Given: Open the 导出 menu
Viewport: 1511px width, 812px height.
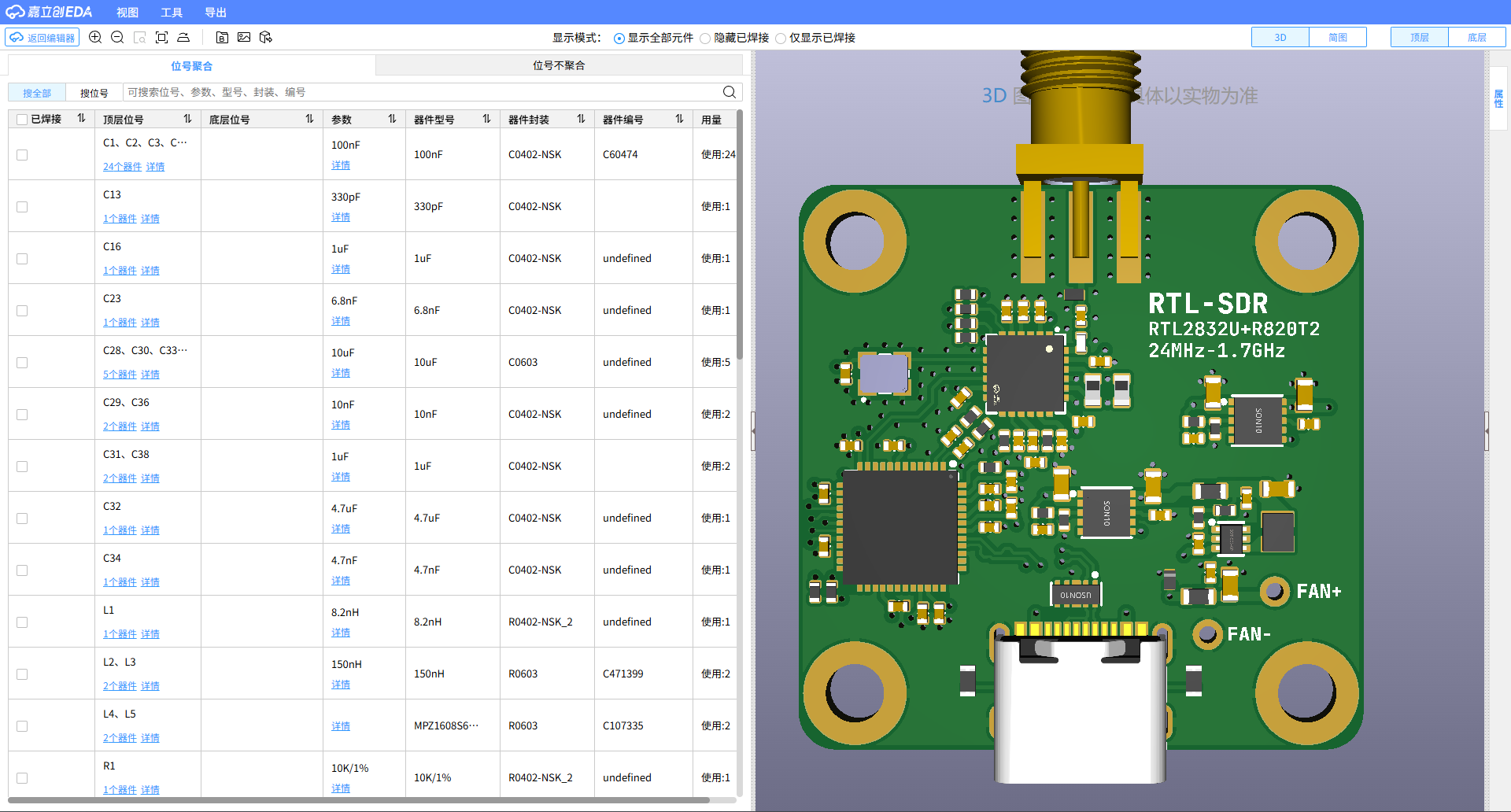Looking at the screenshot, I should click(216, 13).
